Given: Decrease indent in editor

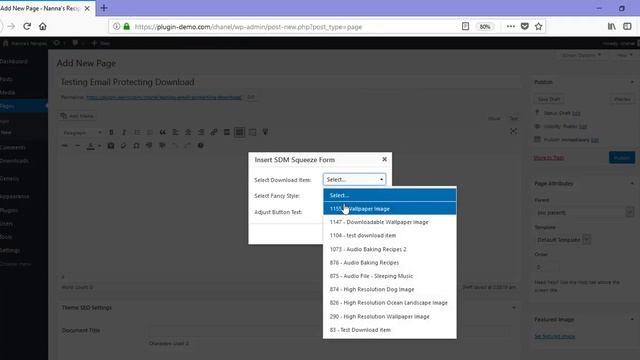Looking at the screenshot, I should click(x=149, y=146).
